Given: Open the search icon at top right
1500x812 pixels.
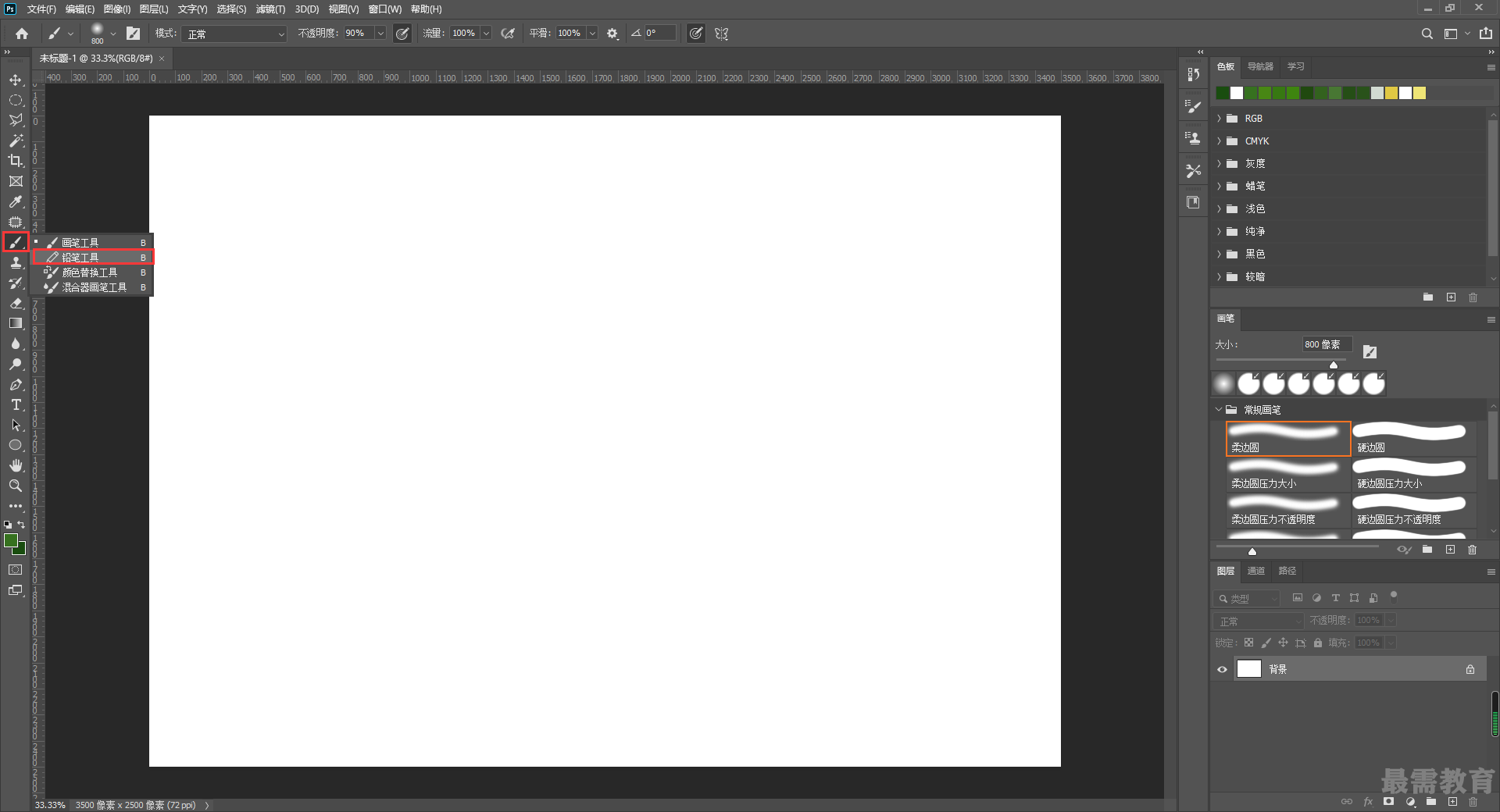Looking at the screenshot, I should (x=1427, y=34).
